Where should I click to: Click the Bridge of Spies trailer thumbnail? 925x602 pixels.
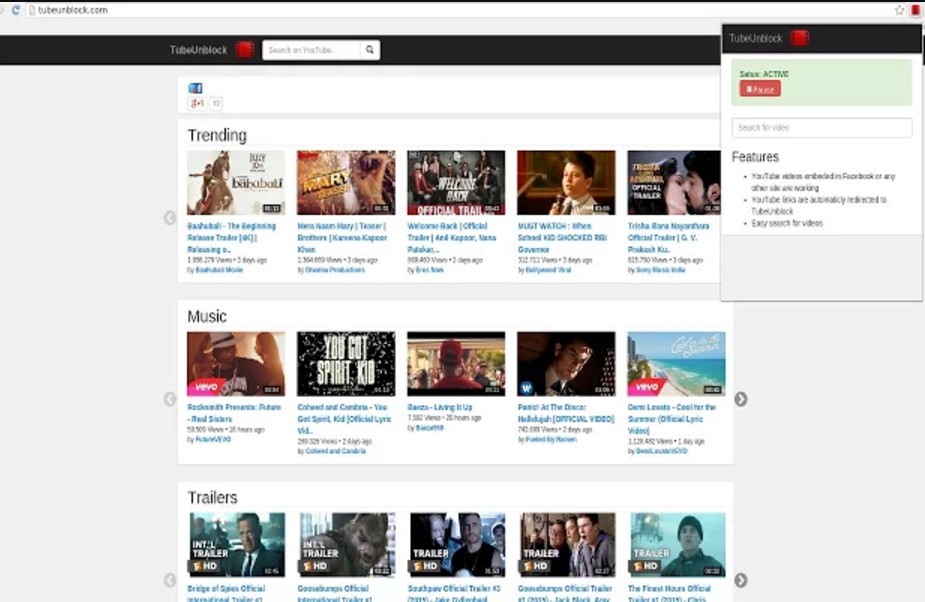click(236, 543)
